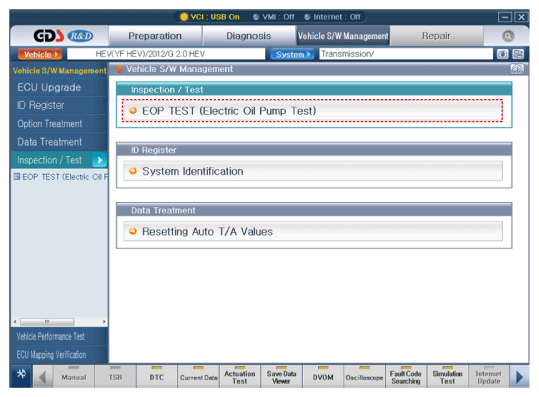The height and width of the screenshot is (397, 539).
Task: Click the Internet : Off status indicator
Action: coord(333,17)
